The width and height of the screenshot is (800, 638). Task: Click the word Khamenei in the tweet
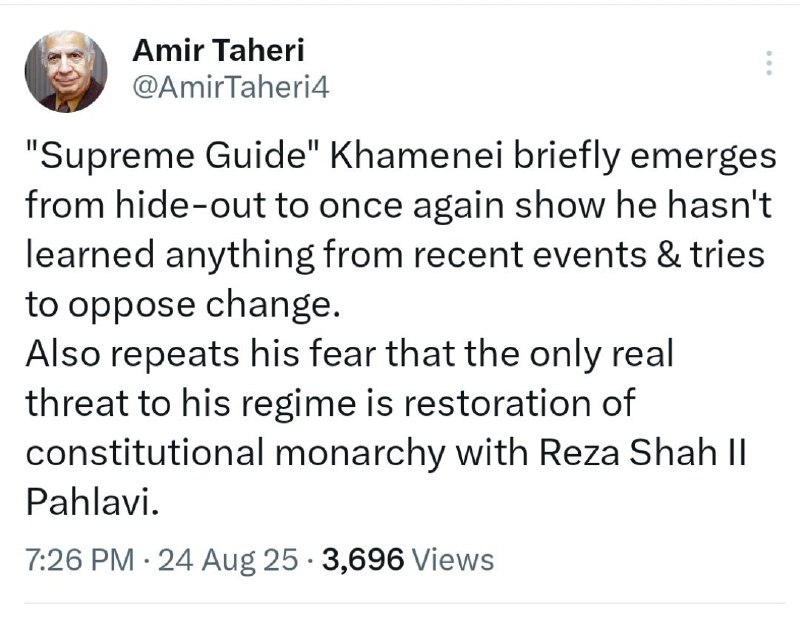coord(416,155)
